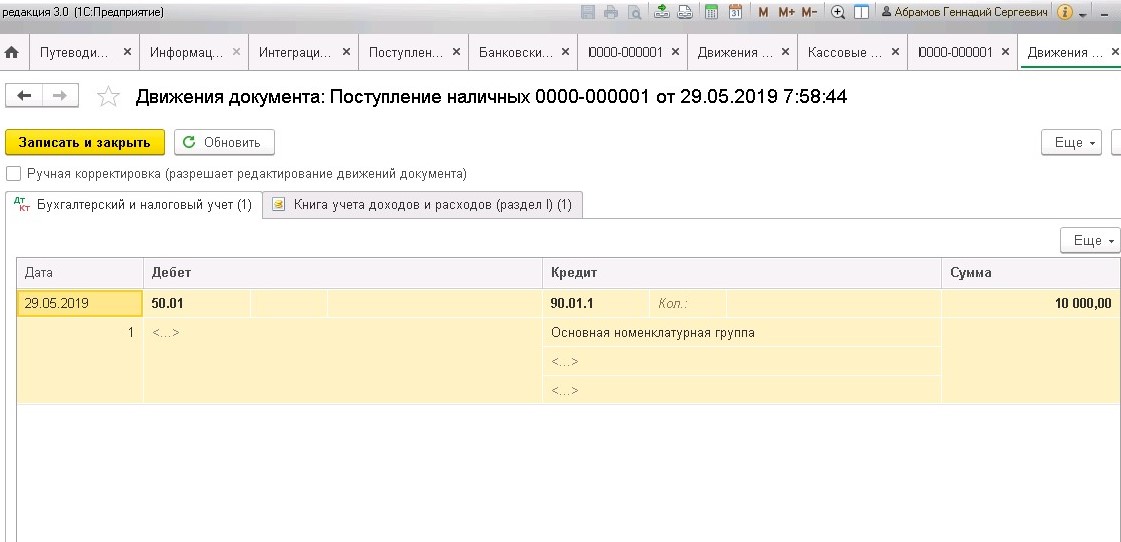This screenshot has height=542, width=1121.
Task: Expand the Еще menu above the table
Action: (x=1089, y=240)
